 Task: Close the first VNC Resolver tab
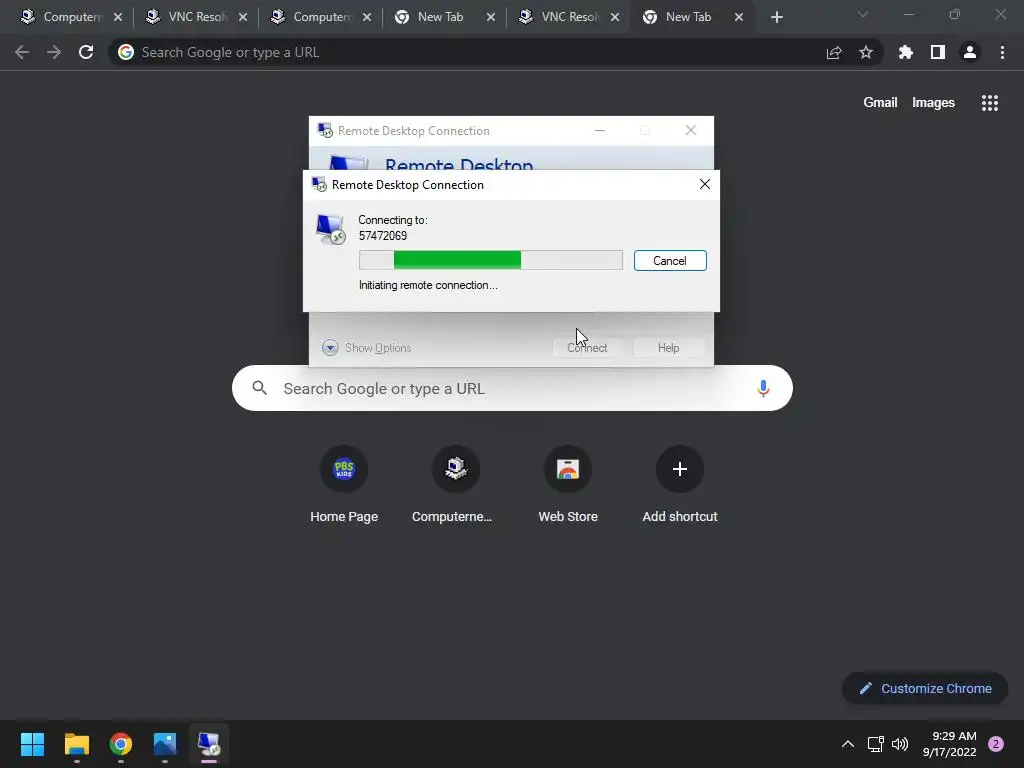tap(243, 17)
